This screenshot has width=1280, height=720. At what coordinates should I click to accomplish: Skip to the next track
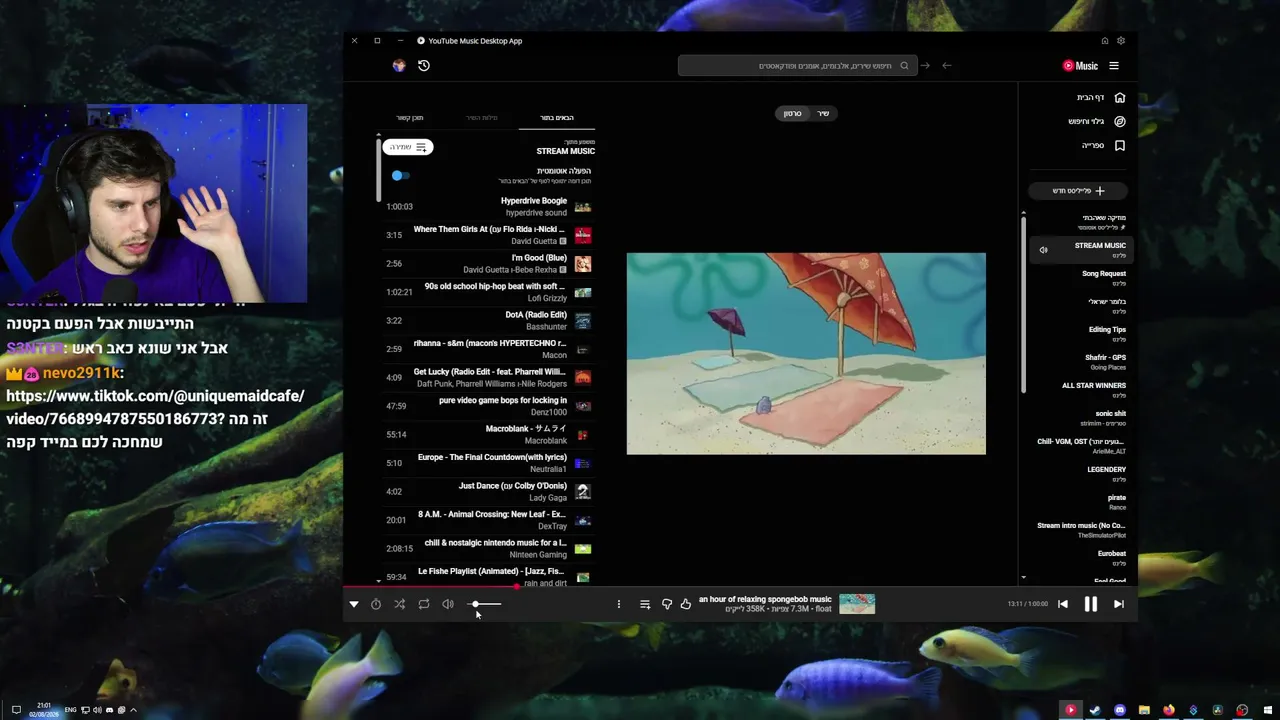coord(1118,604)
